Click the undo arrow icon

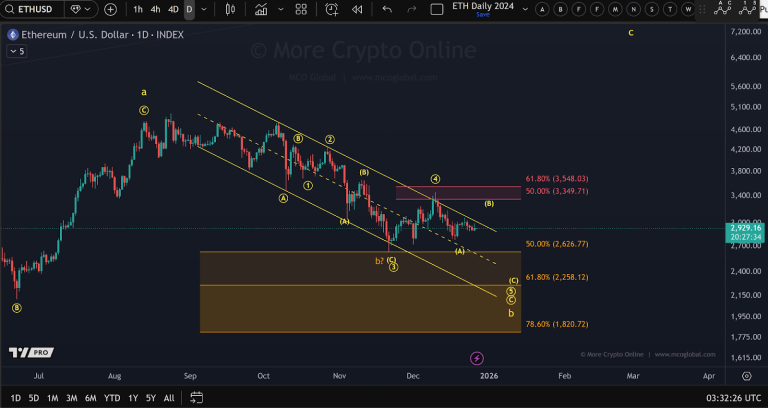[387, 9]
